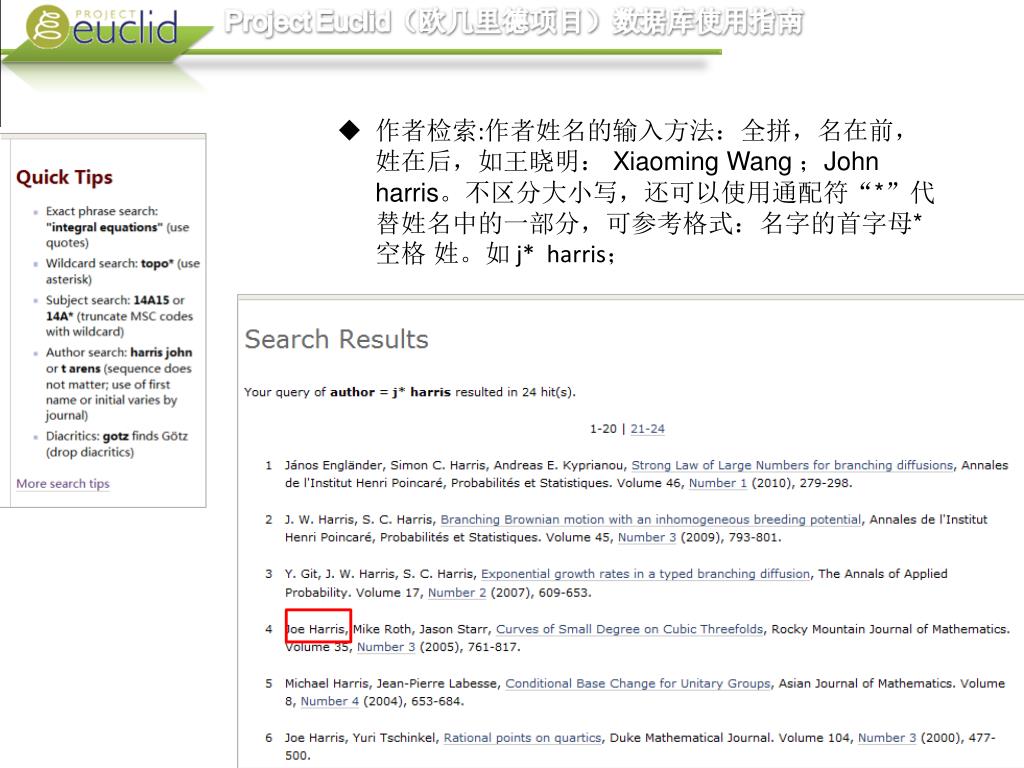Click 'Michael Harris' author in result 5
This screenshot has width=1024, height=768.
(x=327, y=683)
